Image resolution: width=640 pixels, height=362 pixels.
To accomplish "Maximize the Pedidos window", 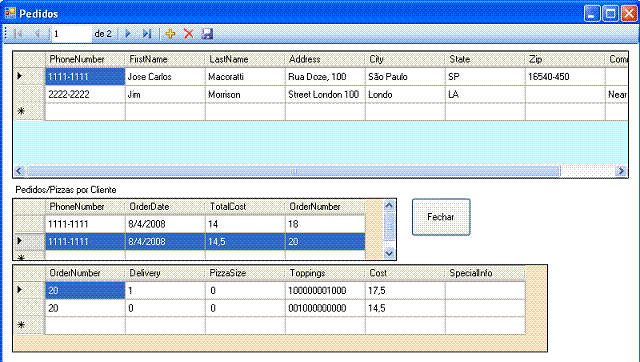I will tap(611, 13).
